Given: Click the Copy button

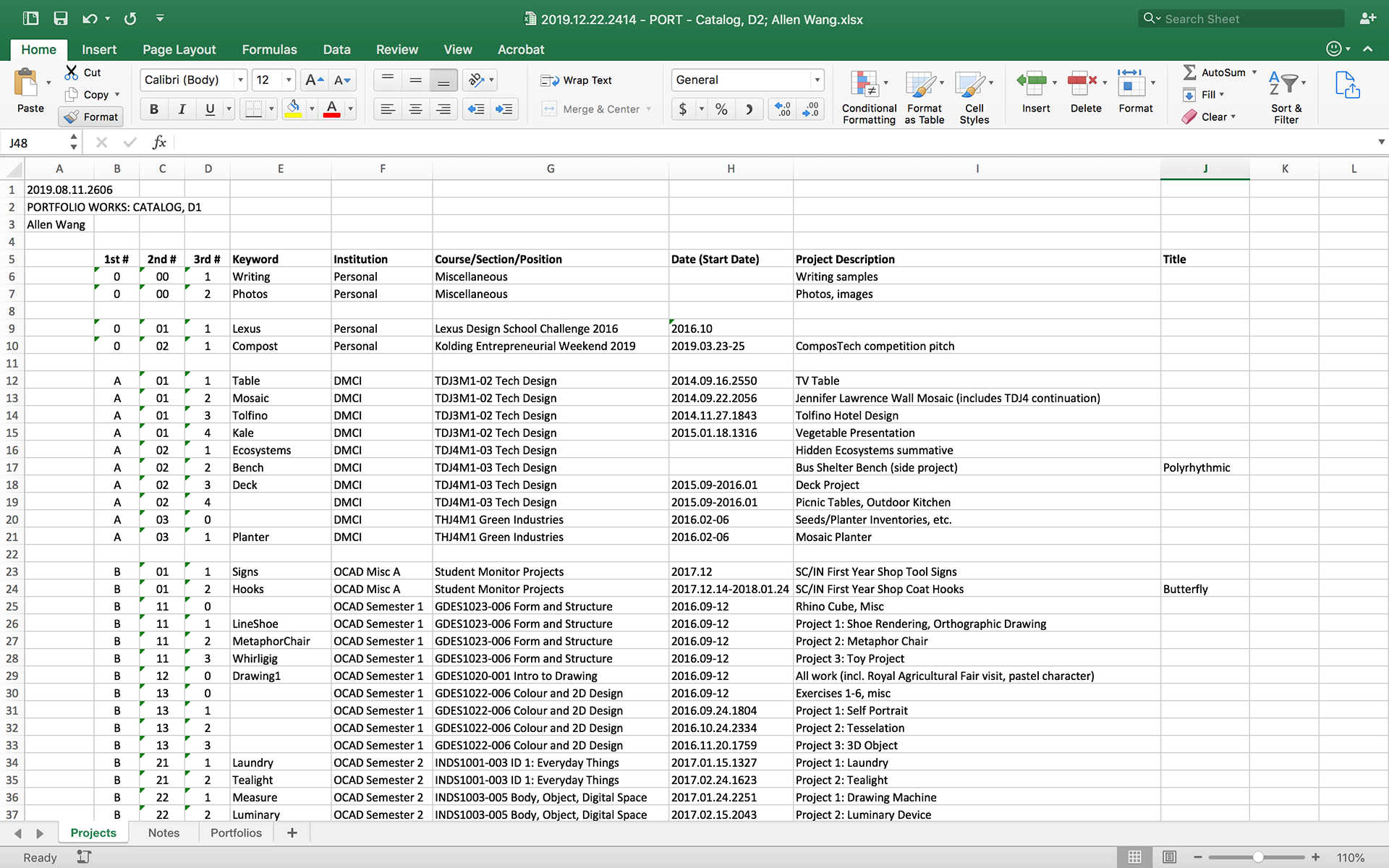Looking at the screenshot, I should [x=92, y=95].
